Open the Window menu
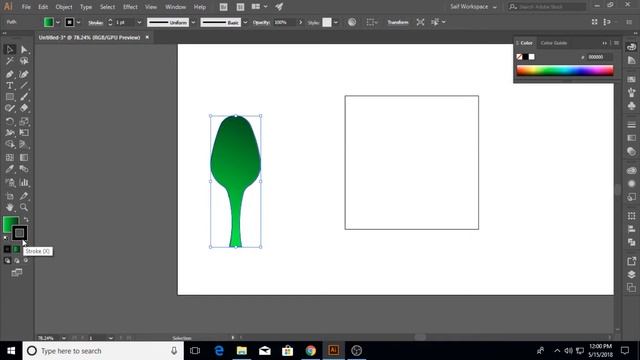The width and height of the screenshot is (640, 360). pyautogui.click(x=176, y=7)
